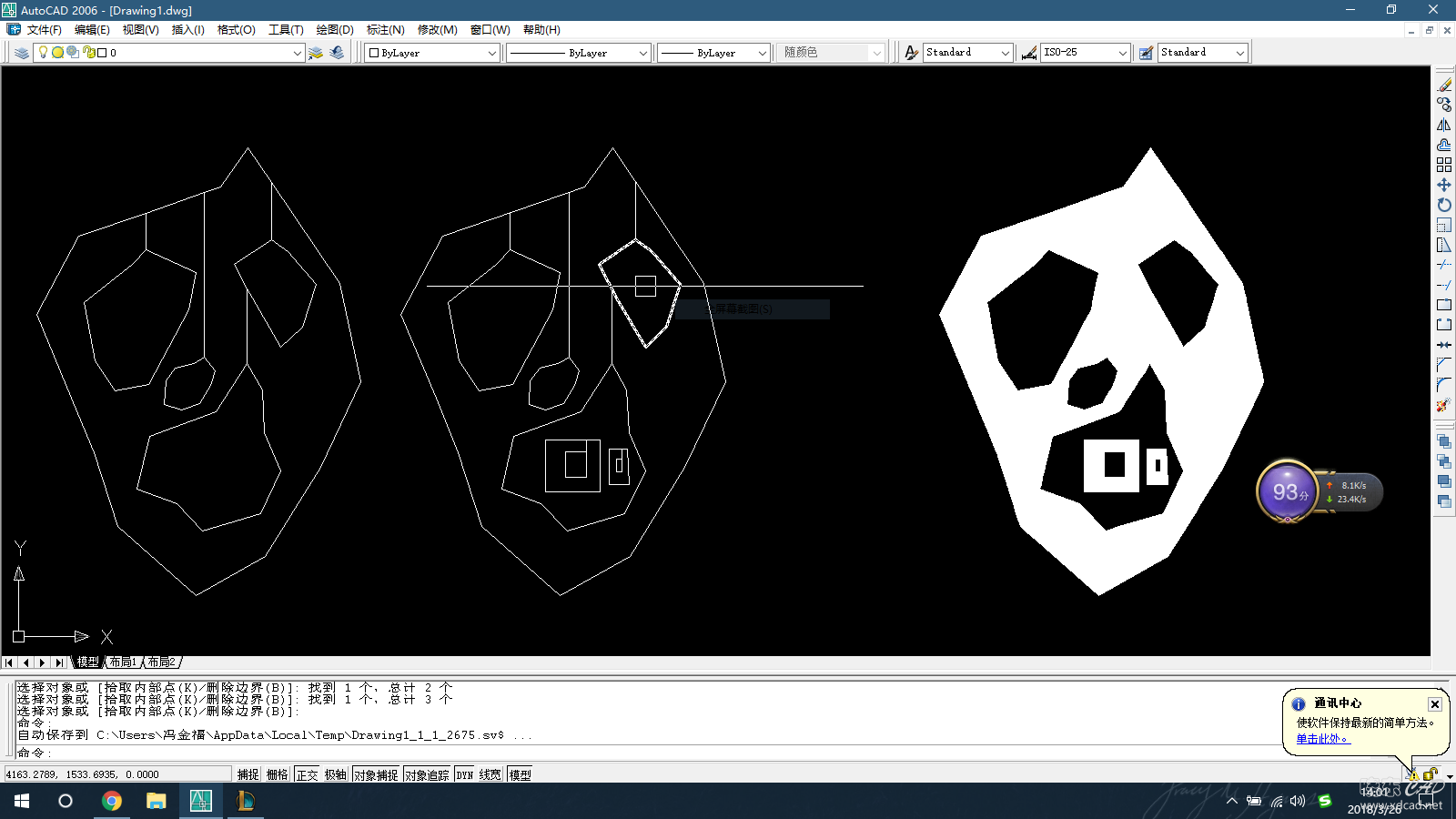
Task: Open File Explorer from the taskbar
Action: point(157,801)
